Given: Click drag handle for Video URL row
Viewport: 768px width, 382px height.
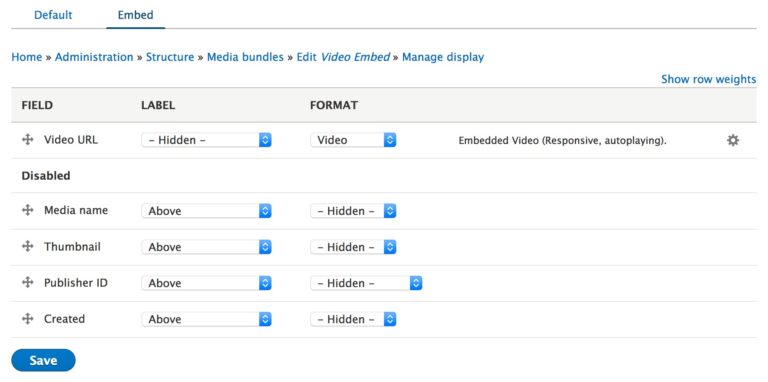Looking at the screenshot, I should tap(28, 140).
